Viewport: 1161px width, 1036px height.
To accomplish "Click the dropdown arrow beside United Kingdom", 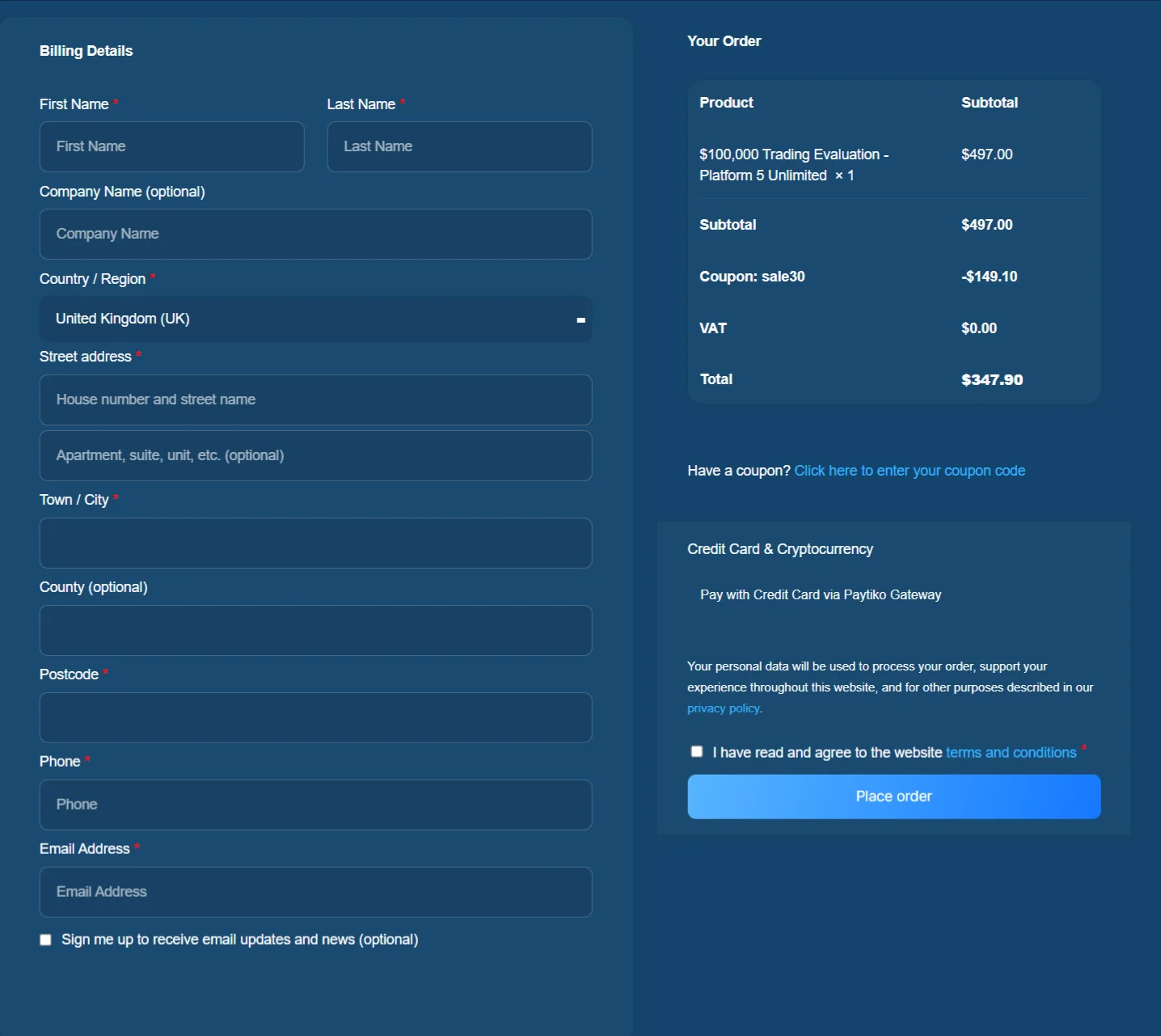I will (x=580, y=320).
